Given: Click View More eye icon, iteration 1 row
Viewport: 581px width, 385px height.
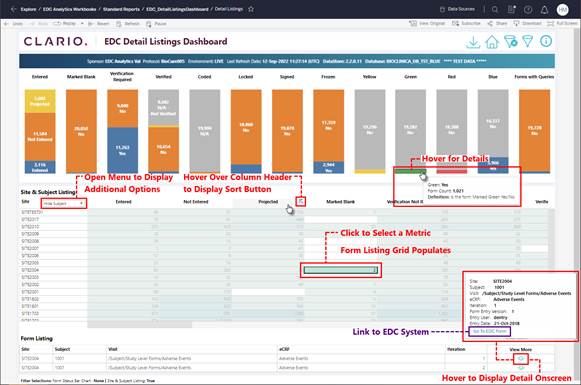Looking at the screenshot, I should (521, 359).
